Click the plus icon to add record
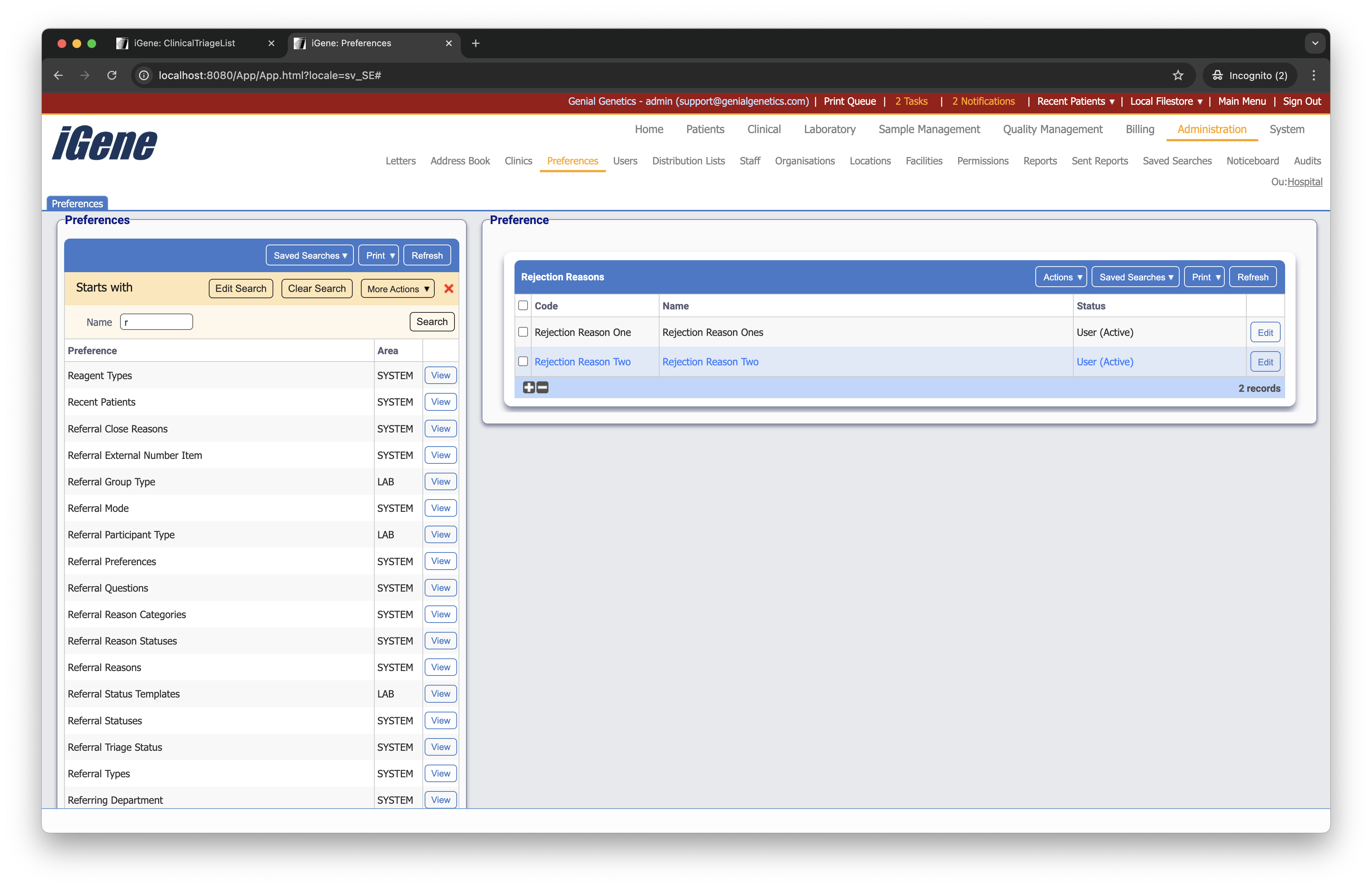Image resolution: width=1372 pixels, height=888 pixels. pyautogui.click(x=529, y=388)
